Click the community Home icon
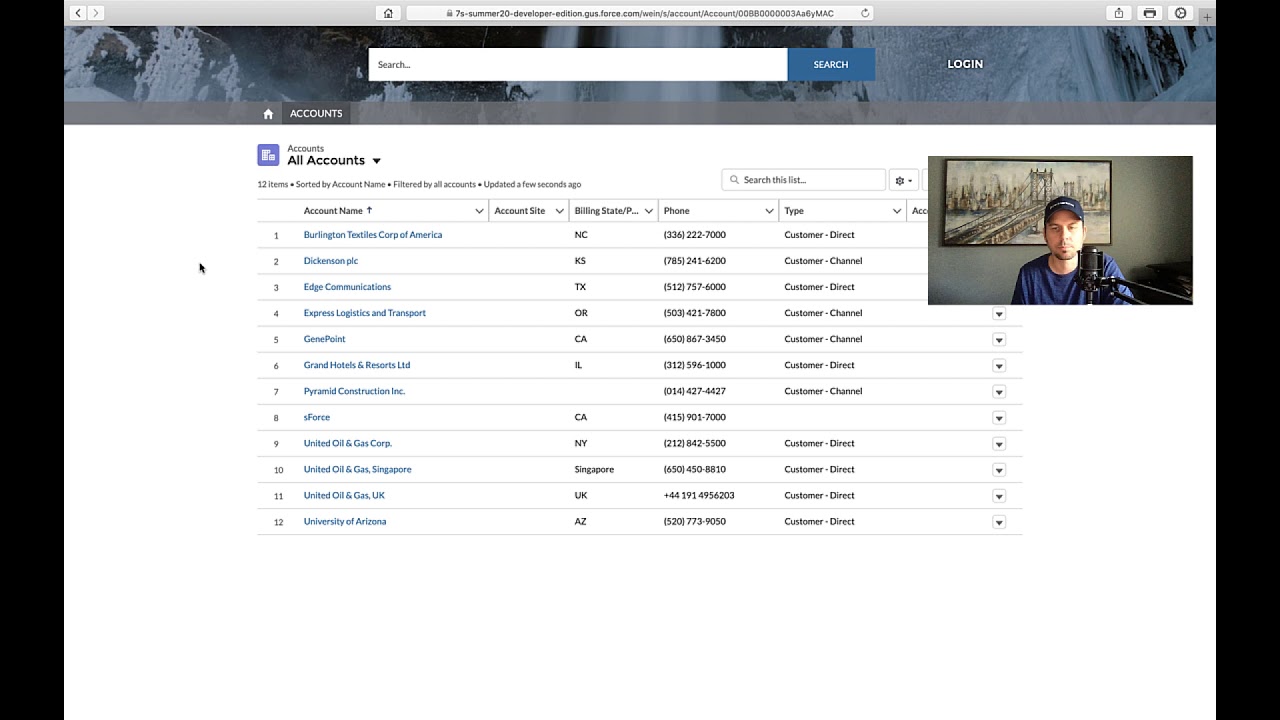Screen dimensions: 1280x720 click(x=268, y=114)
